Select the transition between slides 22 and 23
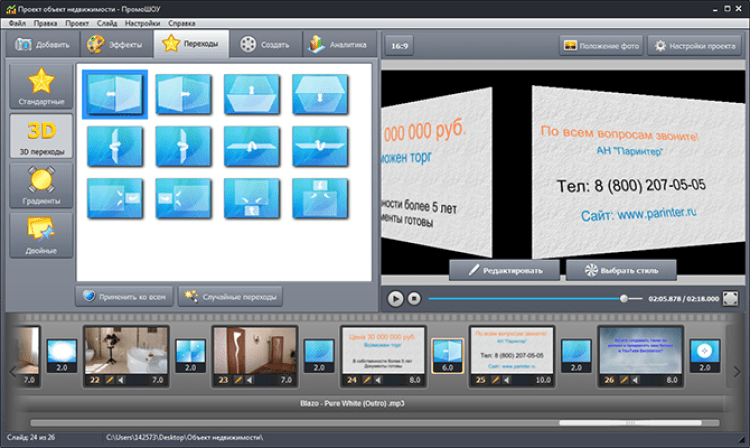Viewport: 750px width, 448px height. (x=190, y=356)
